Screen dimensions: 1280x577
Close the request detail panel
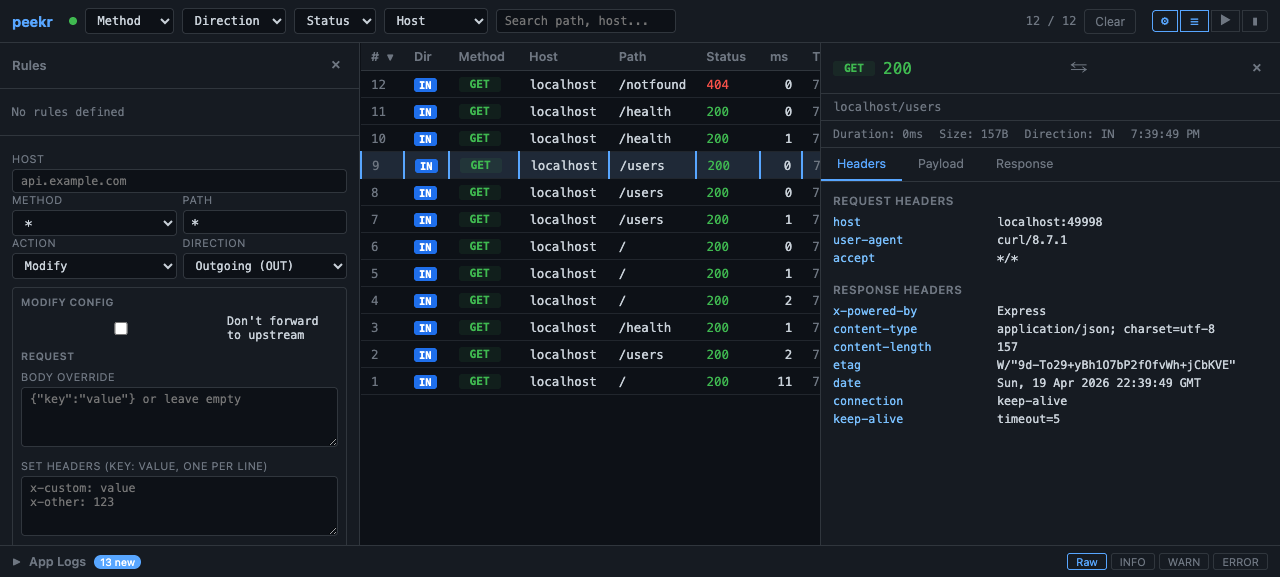tap(1257, 67)
